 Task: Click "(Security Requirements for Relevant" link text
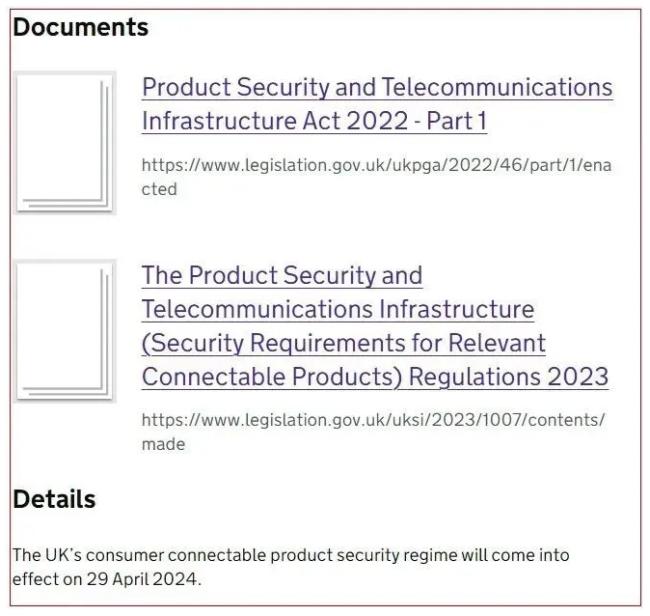click(x=343, y=343)
